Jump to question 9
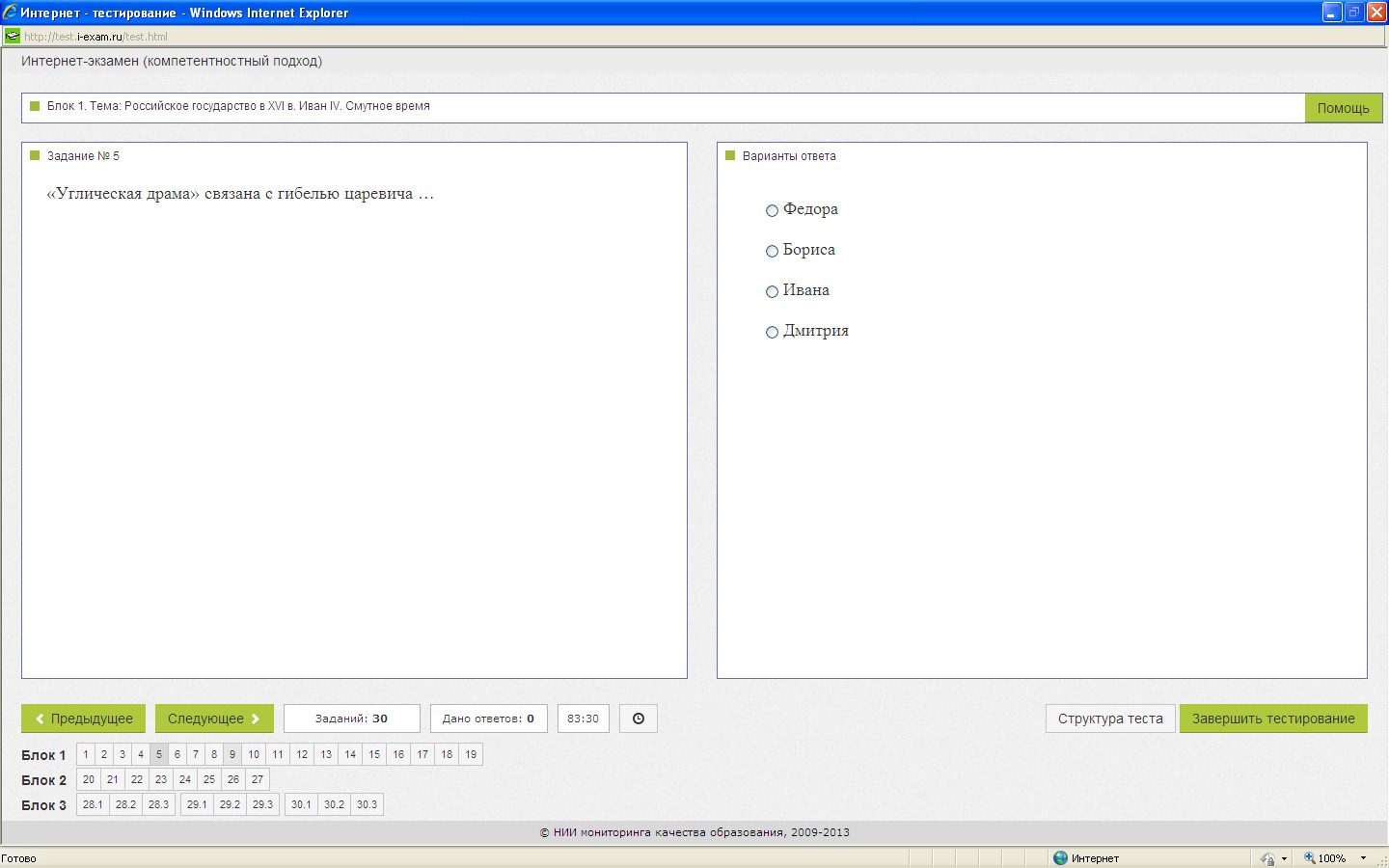 (232, 754)
